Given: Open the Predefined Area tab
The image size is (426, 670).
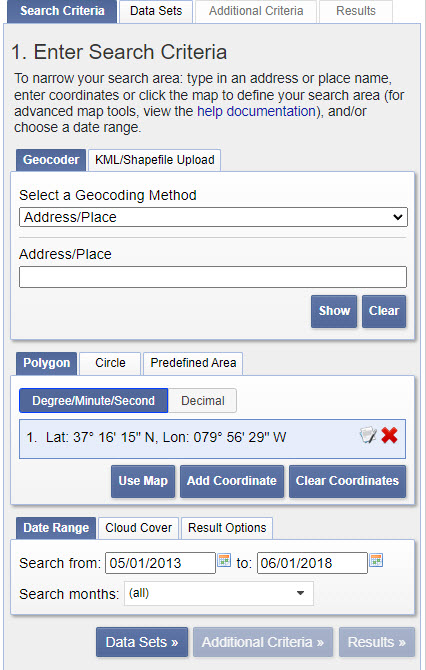Looking at the screenshot, I should tap(193, 363).
